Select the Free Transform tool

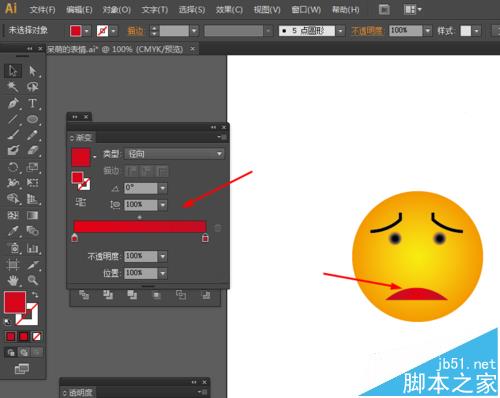tap(32, 183)
